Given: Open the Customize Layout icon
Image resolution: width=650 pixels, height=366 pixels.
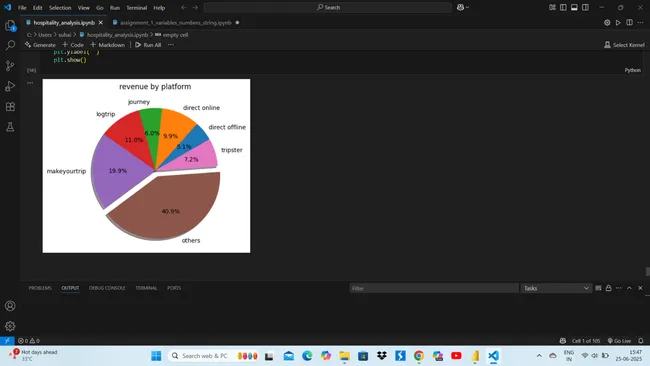Looking at the screenshot, I should point(552,7).
